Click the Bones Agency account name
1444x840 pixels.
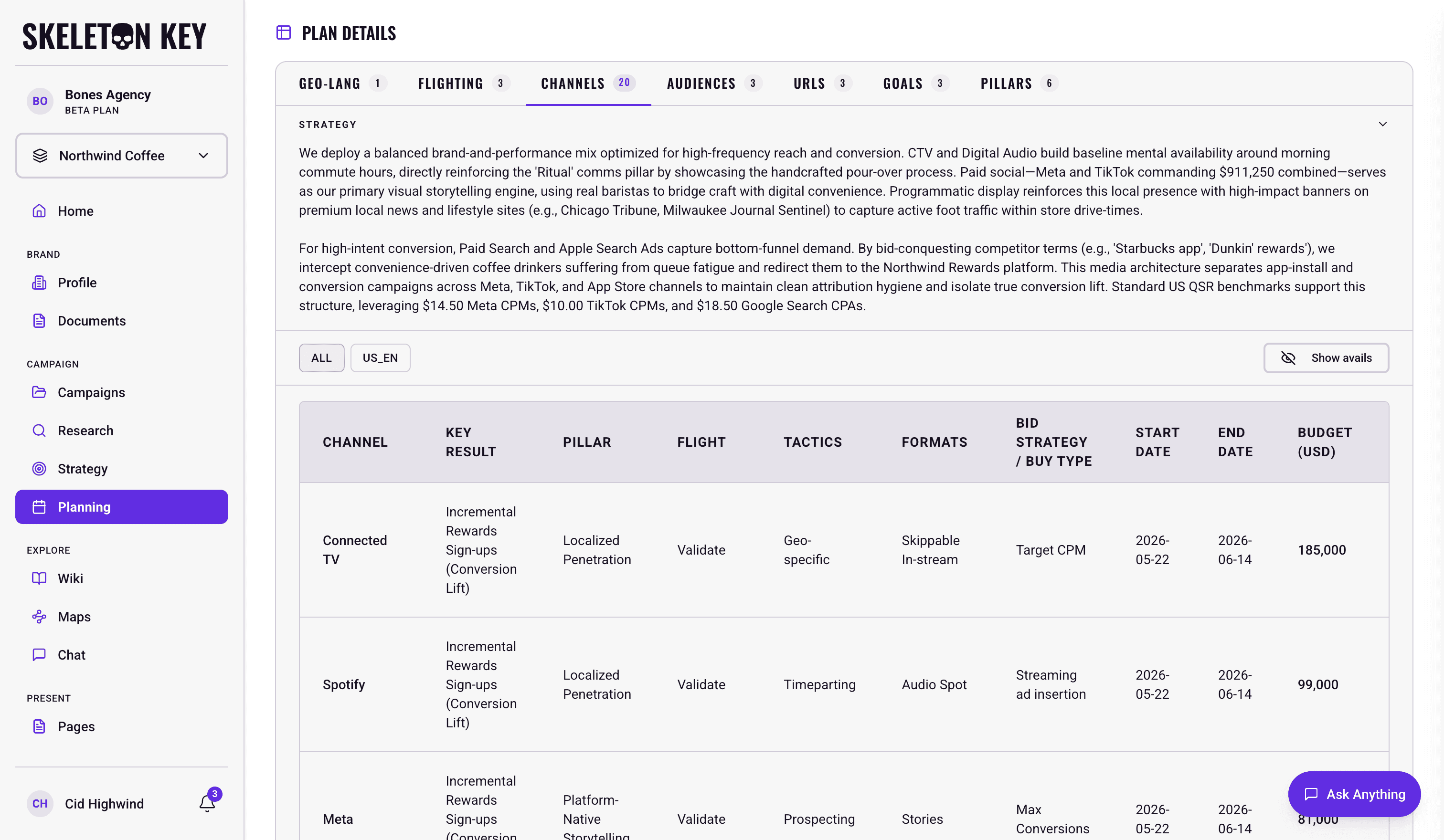point(108,94)
